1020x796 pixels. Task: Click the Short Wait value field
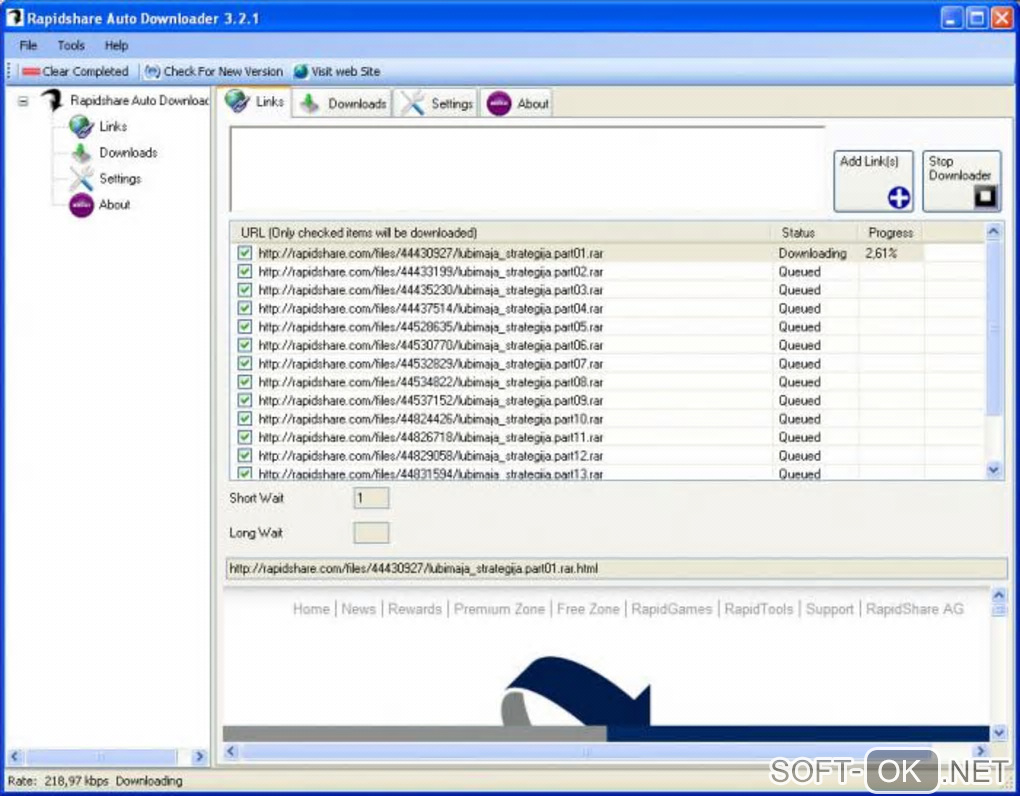(x=371, y=498)
